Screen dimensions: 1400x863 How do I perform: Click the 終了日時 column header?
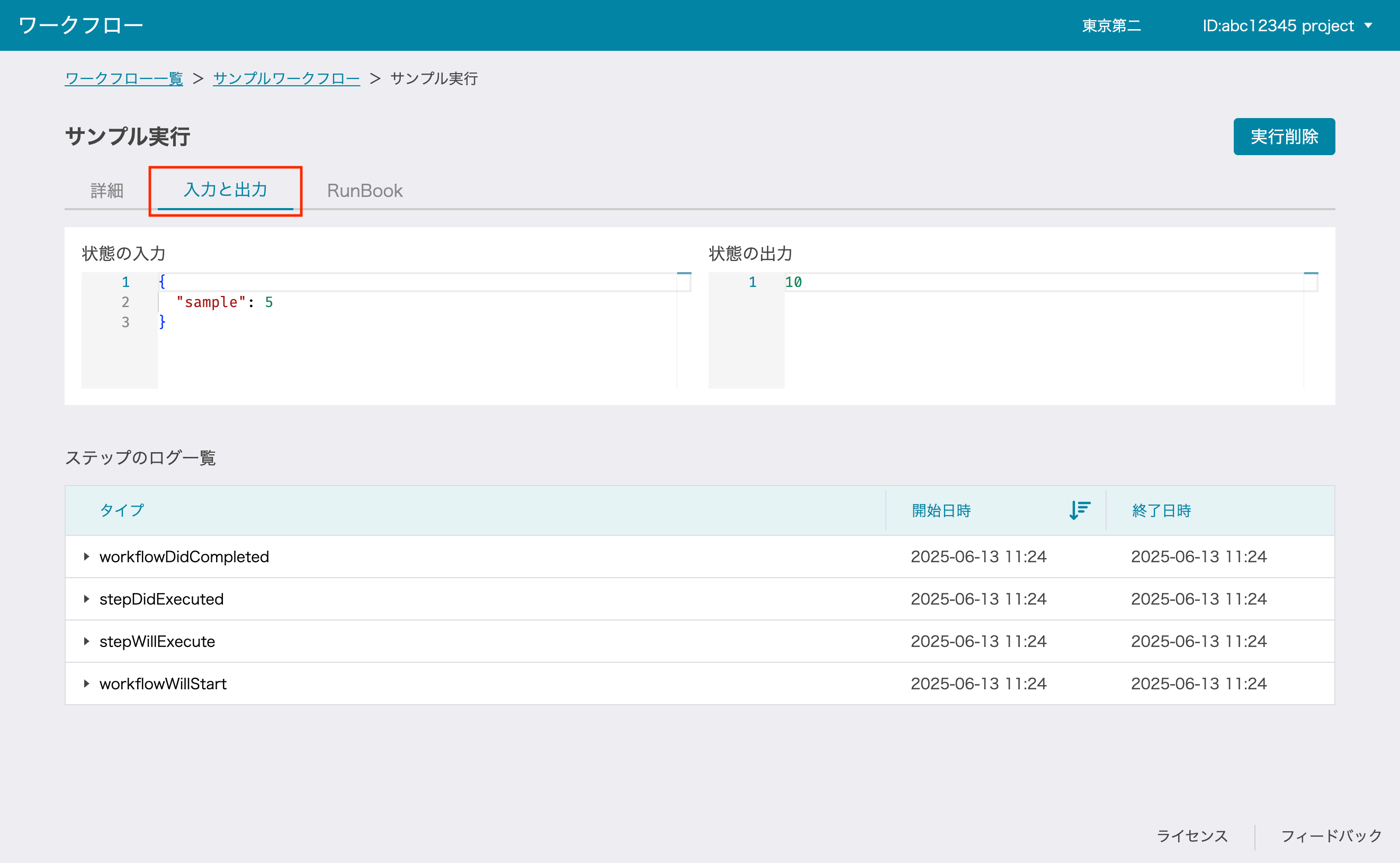coord(1161,510)
